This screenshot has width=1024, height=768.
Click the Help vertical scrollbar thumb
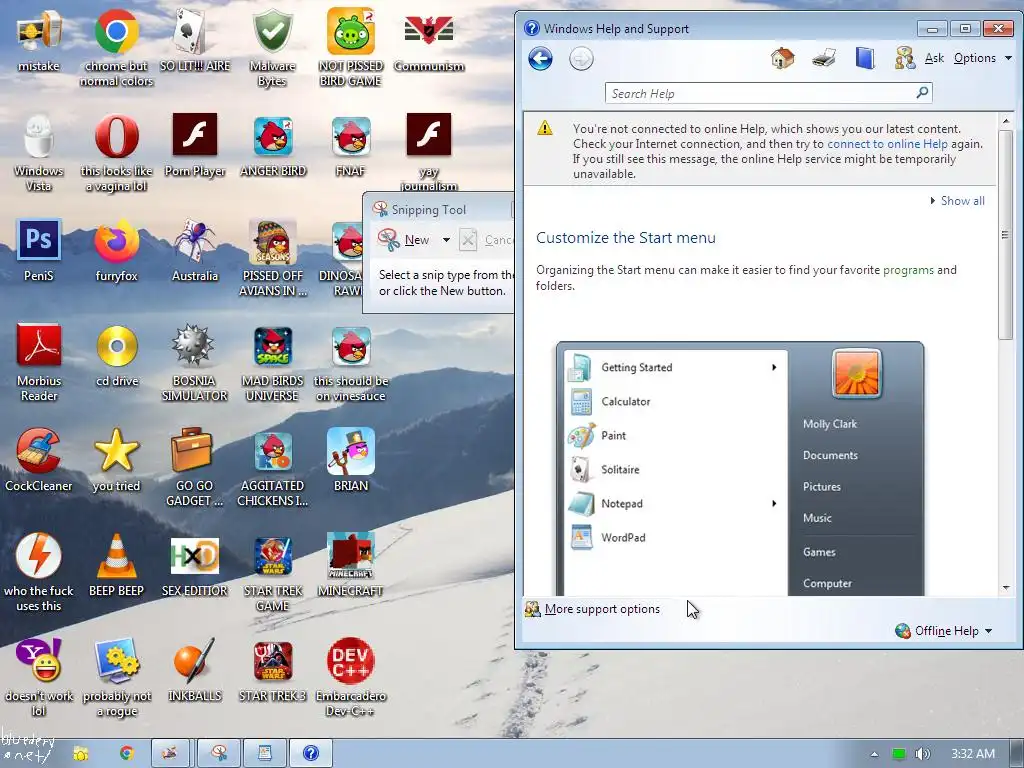[1006, 235]
